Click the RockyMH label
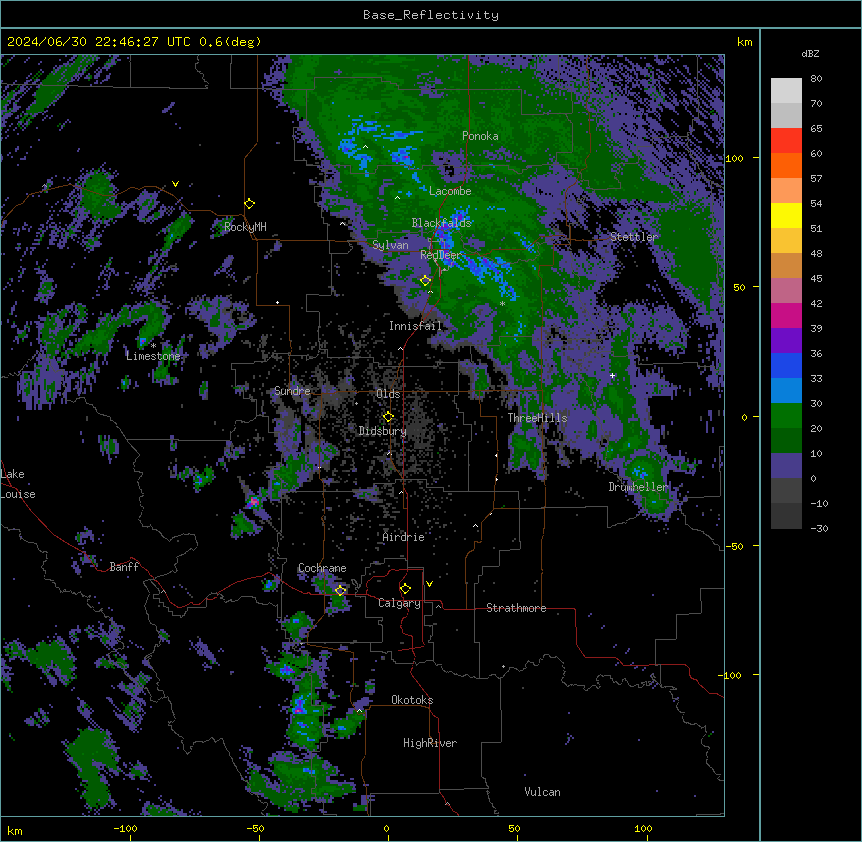862x842 pixels. click(x=245, y=227)
